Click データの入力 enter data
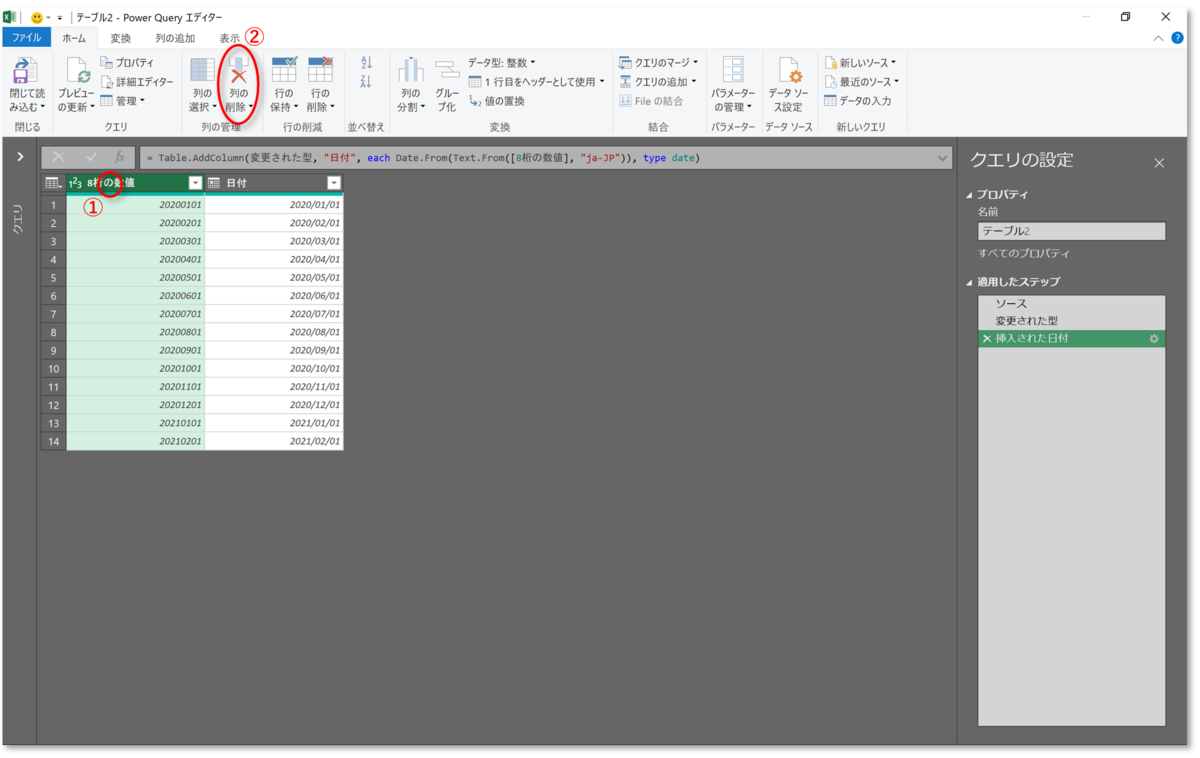This screenshot has width=1200, height=758. [x=858, y=101]
